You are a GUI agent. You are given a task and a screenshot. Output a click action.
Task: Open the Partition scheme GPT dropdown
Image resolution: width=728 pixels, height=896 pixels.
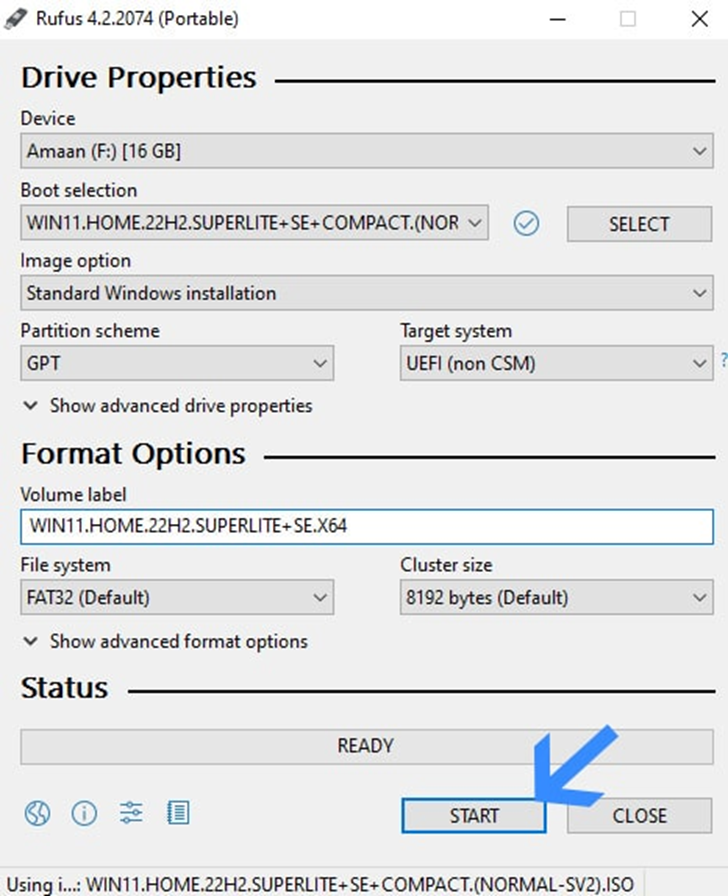click(177, 363)
